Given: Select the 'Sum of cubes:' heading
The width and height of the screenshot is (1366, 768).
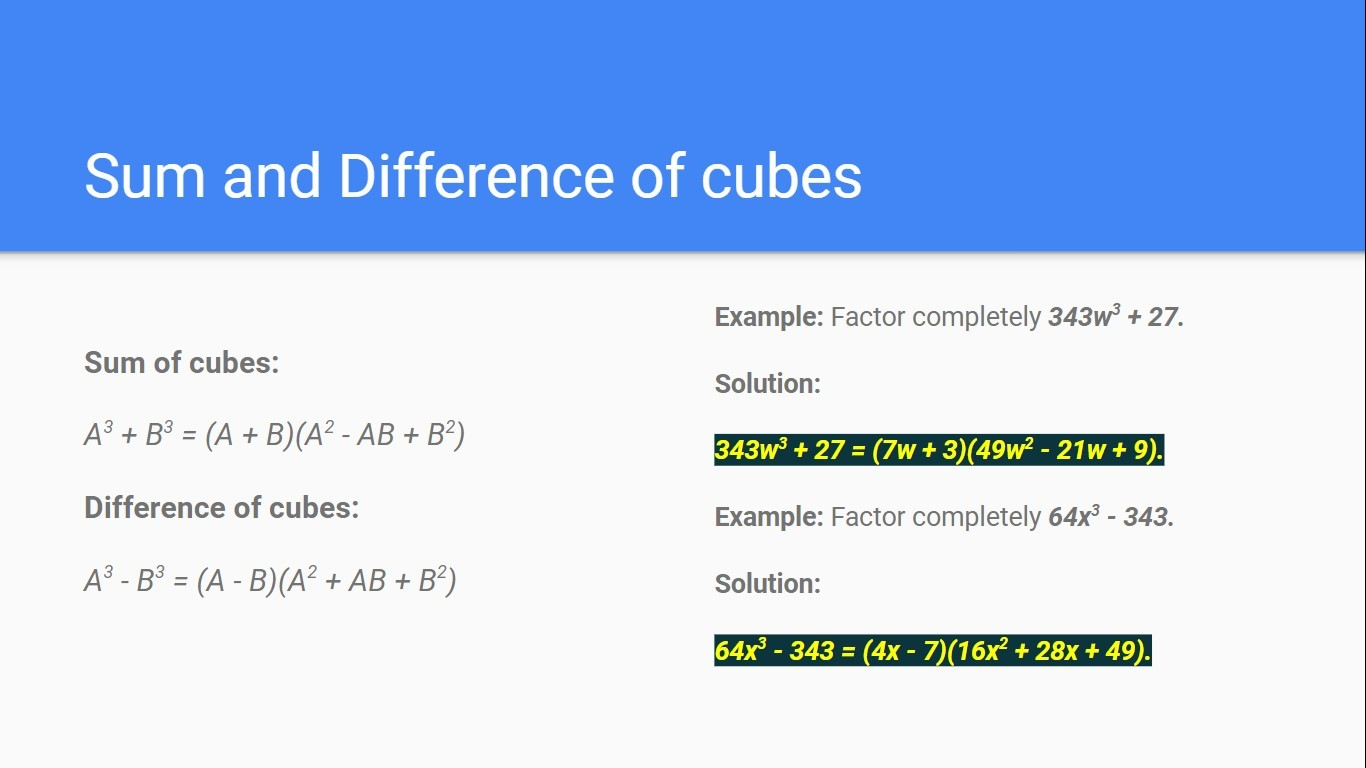Looking at the screenshot, I should (182, 362).
